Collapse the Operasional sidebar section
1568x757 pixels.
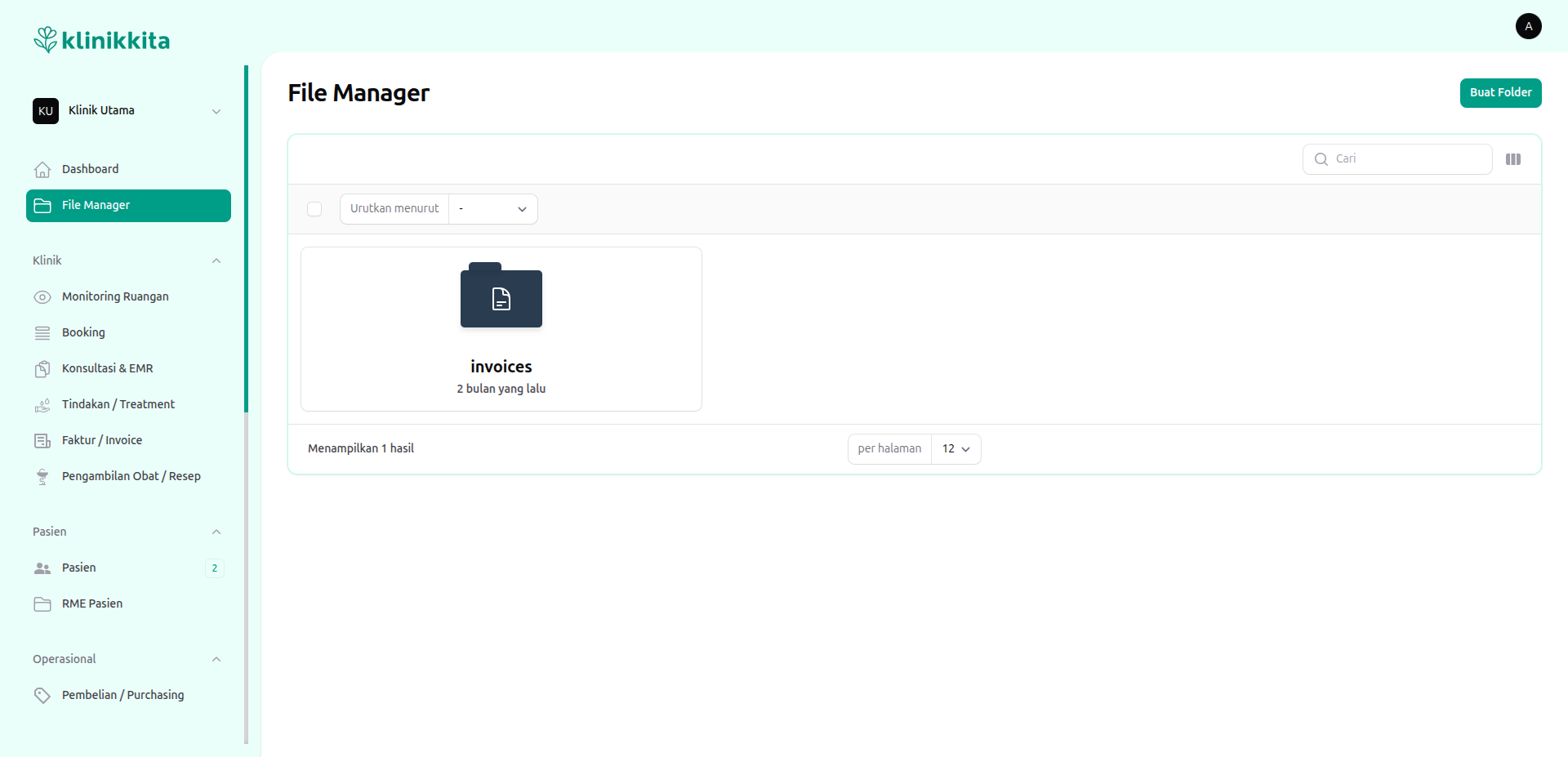pos(216,660)
